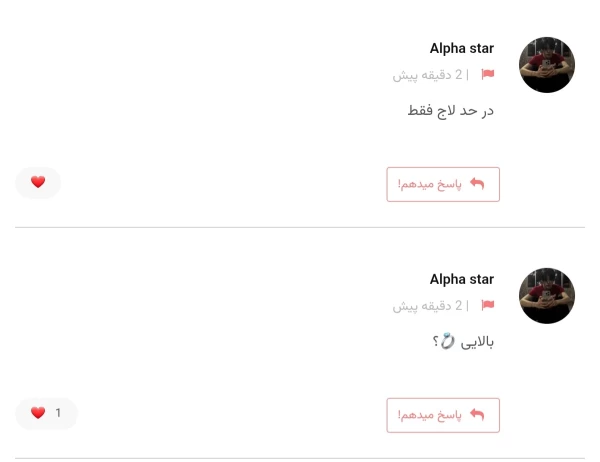Click the second comment's "2 دقیقه پیش" timestamp

(x=428, y=306)
